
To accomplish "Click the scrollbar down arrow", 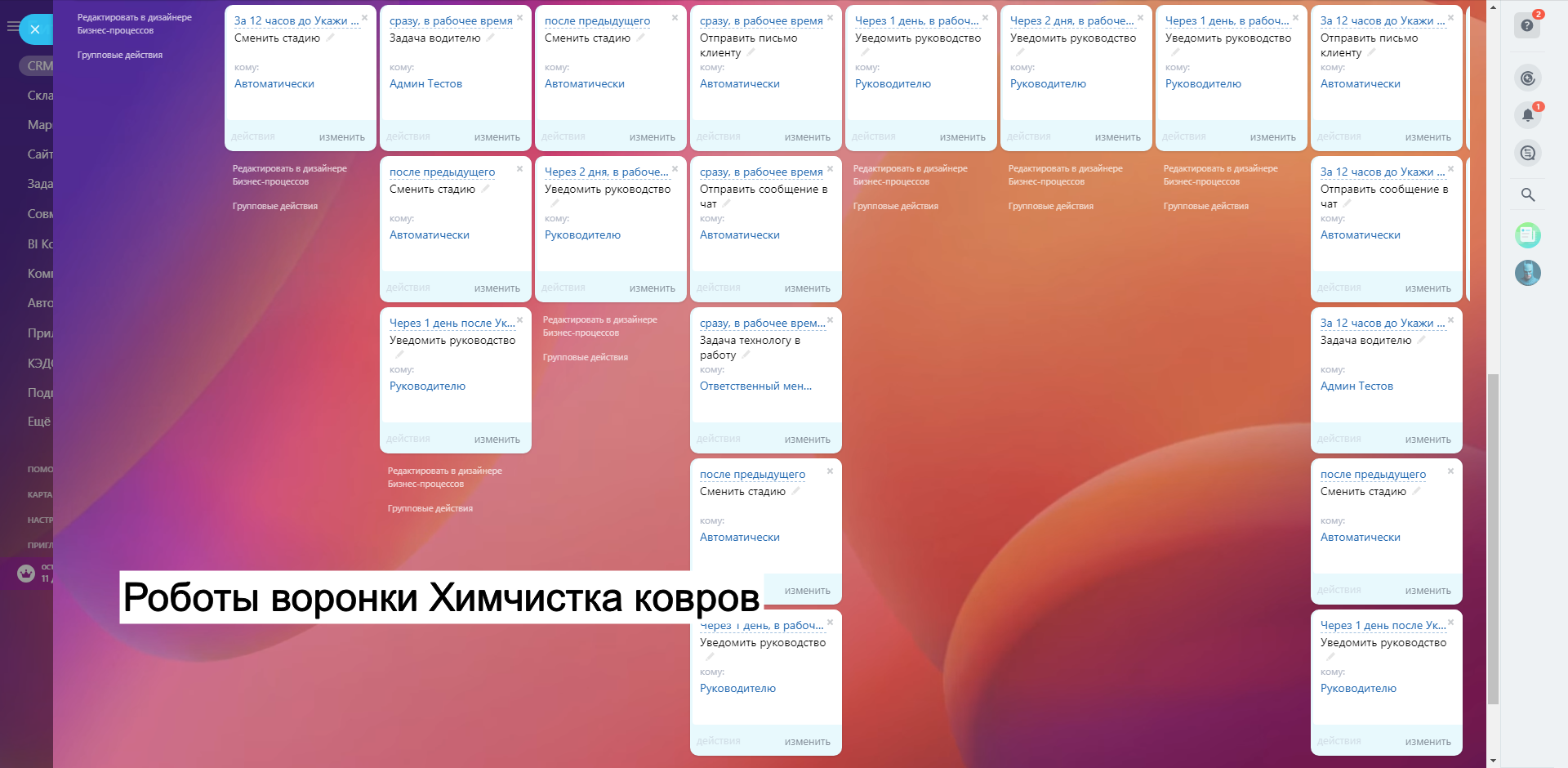I will (1493, 761).
